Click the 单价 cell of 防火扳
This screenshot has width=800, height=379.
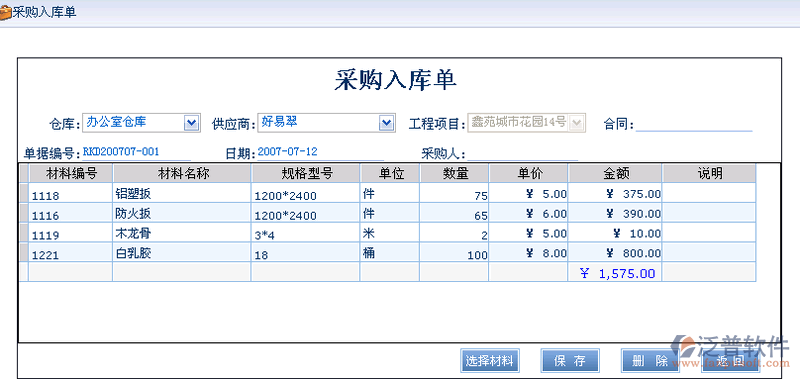pyautogui.click(x=529, y=213)
